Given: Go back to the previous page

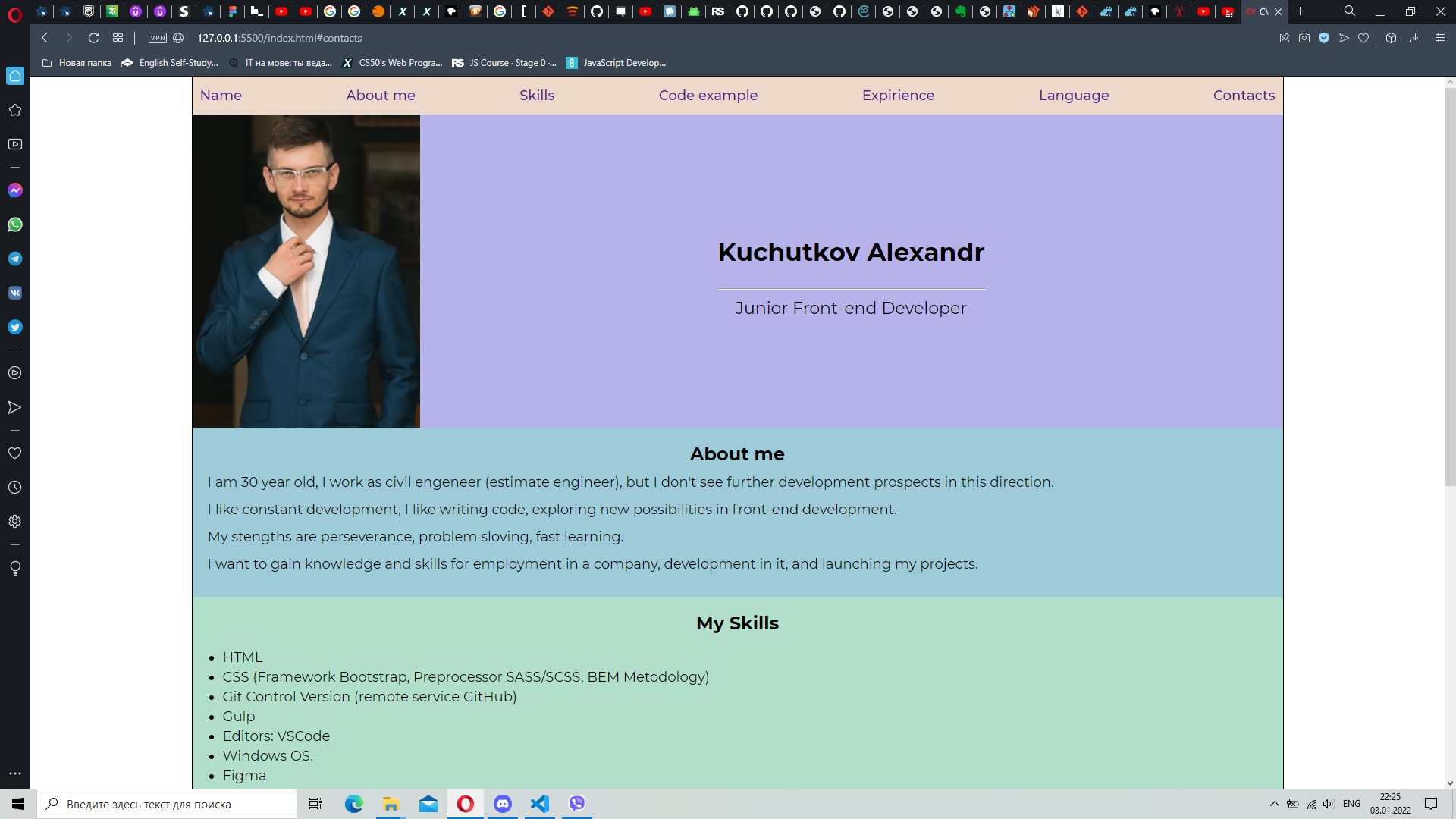Looking at the screenshot, I should [x=45, y=38].
